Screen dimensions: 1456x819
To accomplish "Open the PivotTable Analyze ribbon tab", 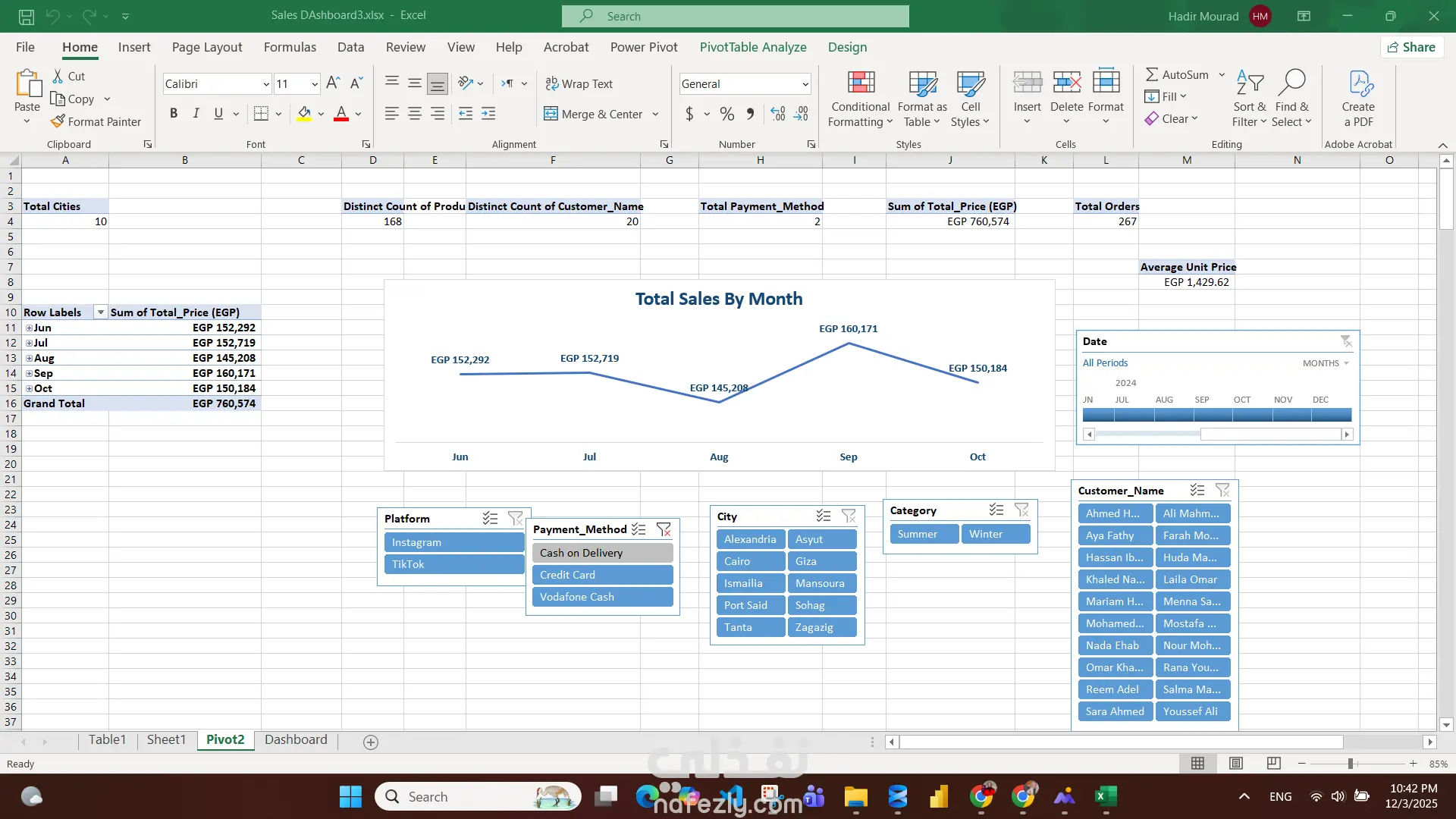I will point(752,47).
